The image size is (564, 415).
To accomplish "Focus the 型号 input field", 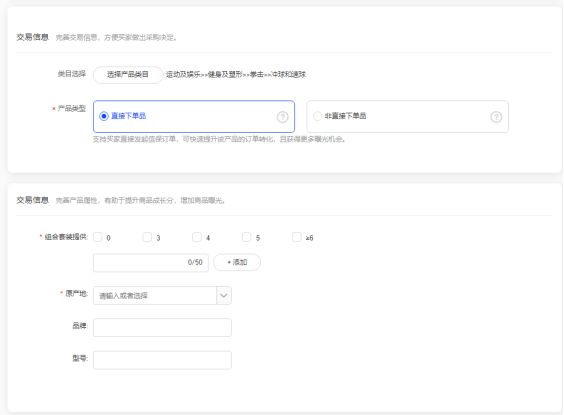I will pos(162,360).
